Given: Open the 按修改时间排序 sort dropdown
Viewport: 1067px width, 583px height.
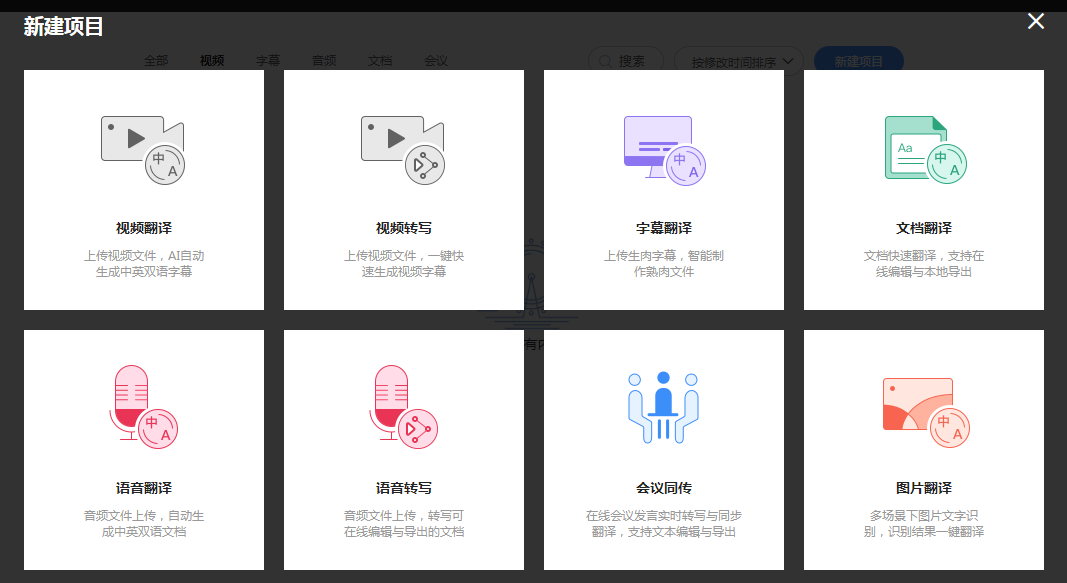Looking at the screenshot, I should tap(738, 60).
